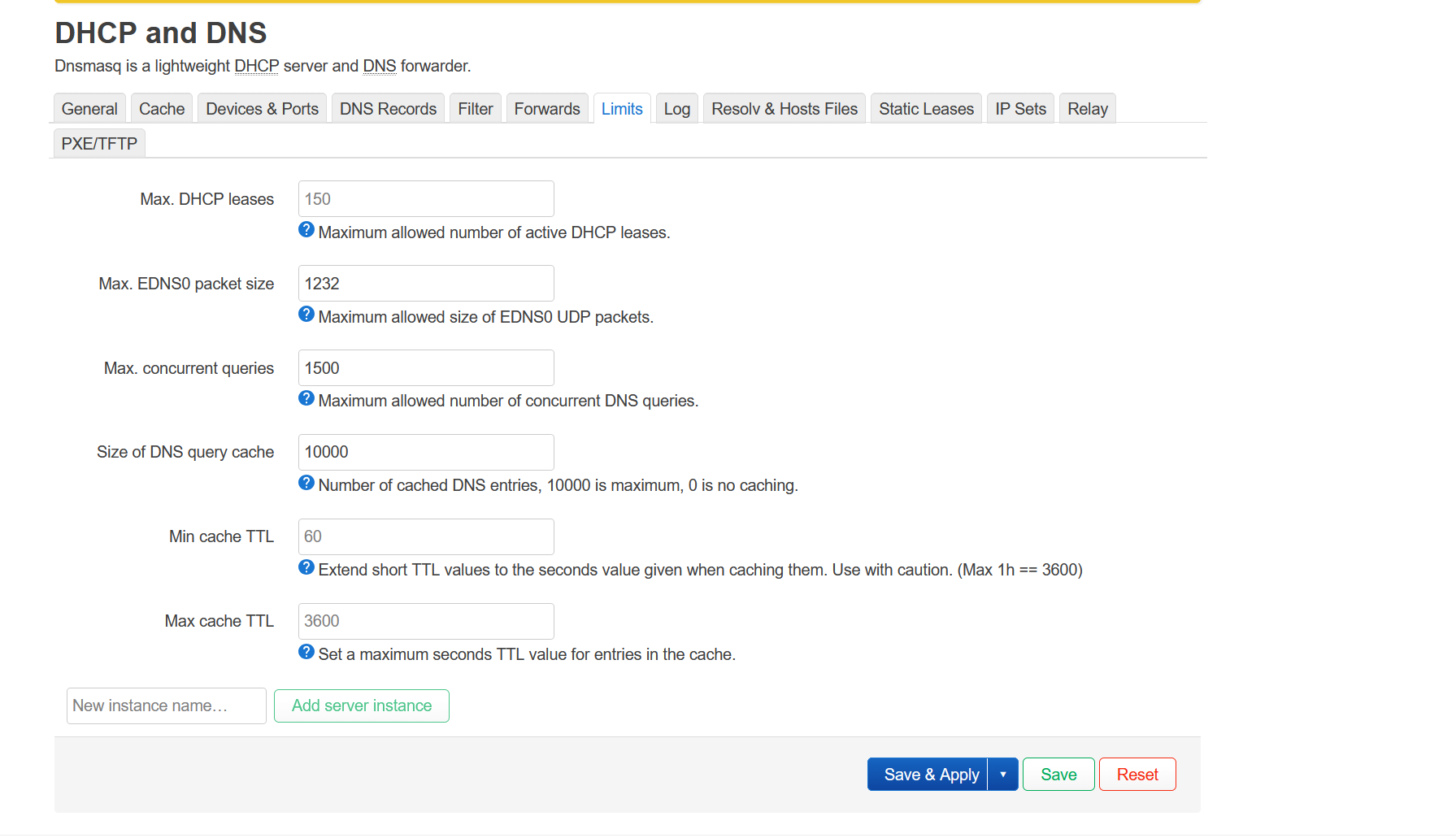Go to the PXE/TFTP tab
Screen dimensions: 1456x838
click(x=99, y=144)
